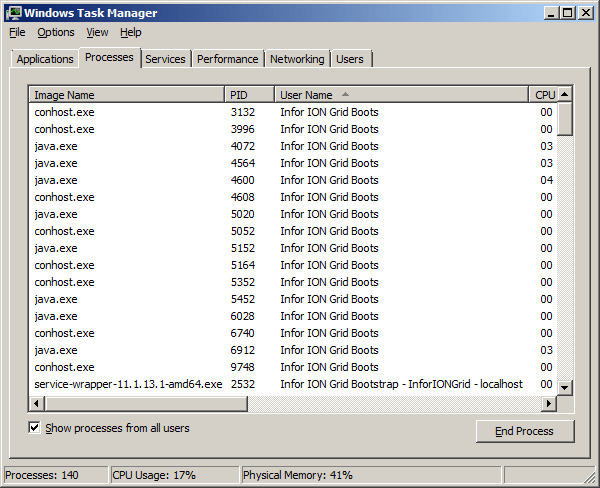Click horizontal scrollbar right arrow
Screen dimensions: 600x488
point(548,403)
